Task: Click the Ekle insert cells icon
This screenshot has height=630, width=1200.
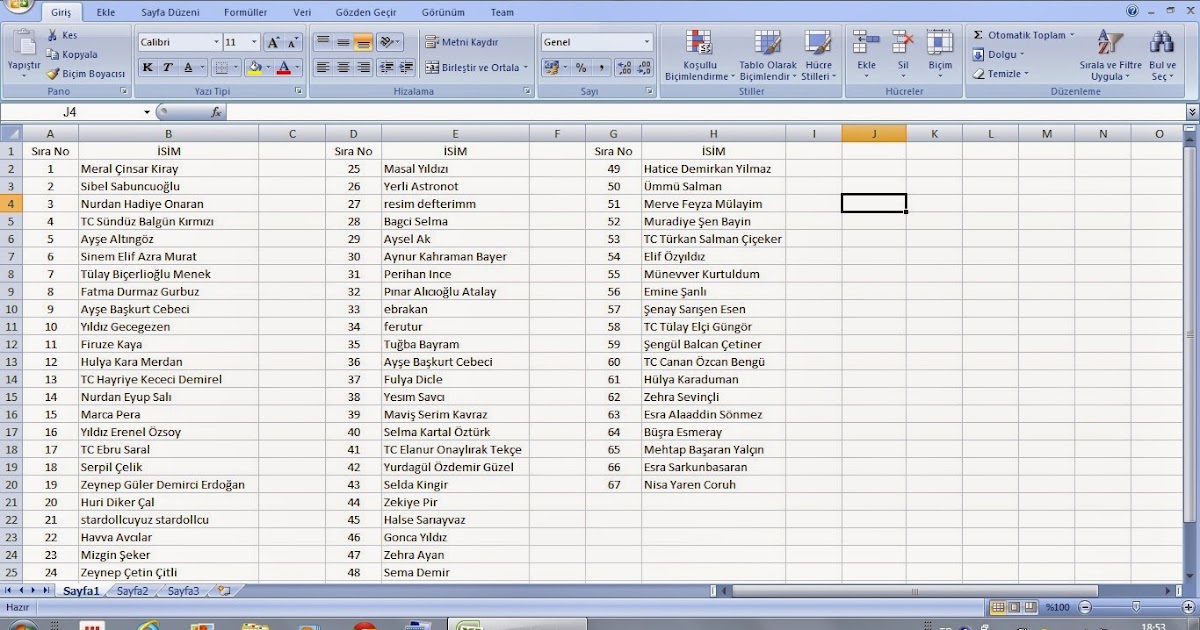Action: pyautogui.click(x=866, y=43)
